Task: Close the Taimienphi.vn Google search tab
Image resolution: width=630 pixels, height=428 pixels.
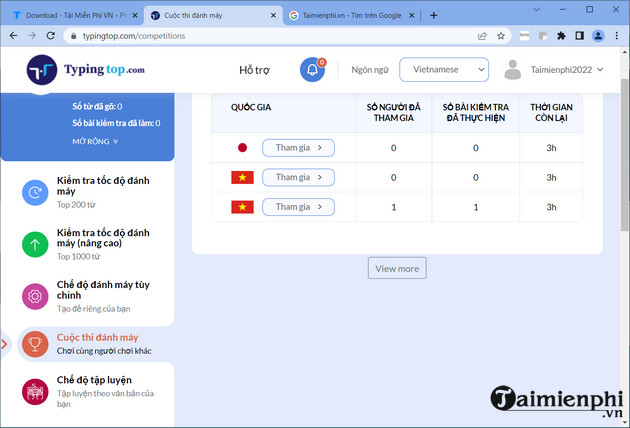Action: pos(411,15)
